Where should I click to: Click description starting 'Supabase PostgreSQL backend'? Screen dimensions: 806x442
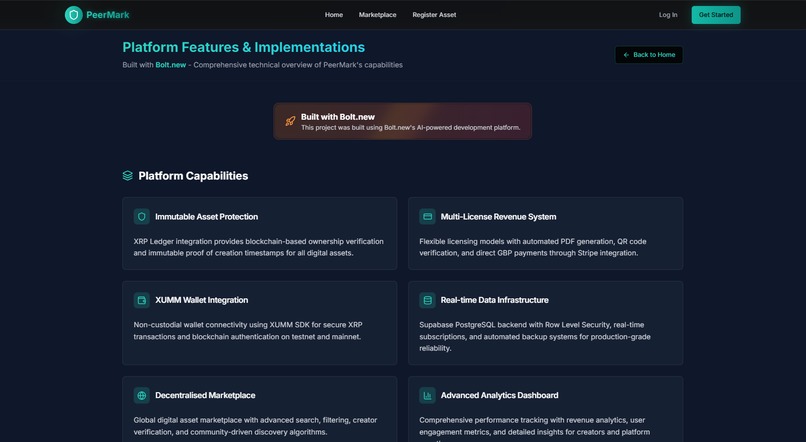(535, 337)
